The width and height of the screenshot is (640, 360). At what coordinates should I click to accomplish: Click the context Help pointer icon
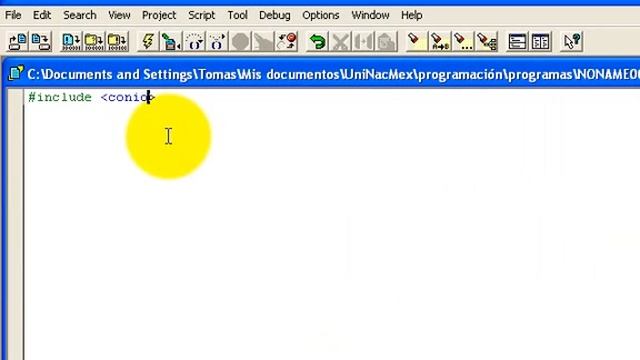tap(571, 41)
